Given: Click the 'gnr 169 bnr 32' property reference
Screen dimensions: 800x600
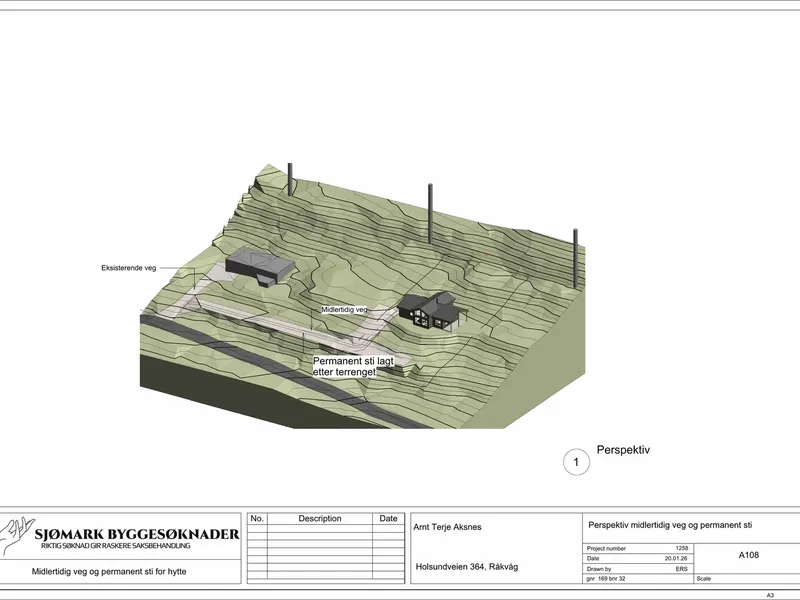Looking at the screenshot, I should coord(606,579).
